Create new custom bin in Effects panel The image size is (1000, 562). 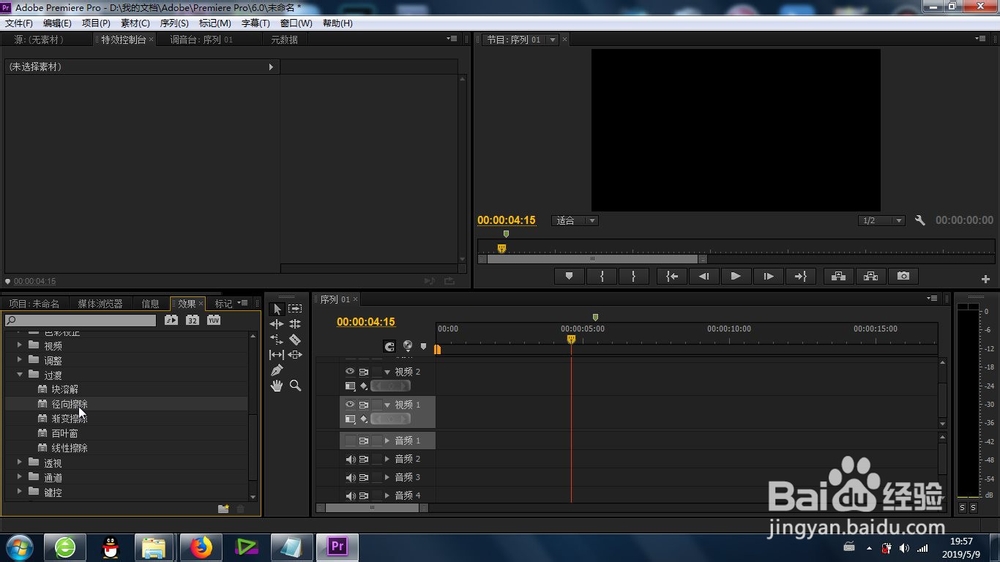point(223,508)
